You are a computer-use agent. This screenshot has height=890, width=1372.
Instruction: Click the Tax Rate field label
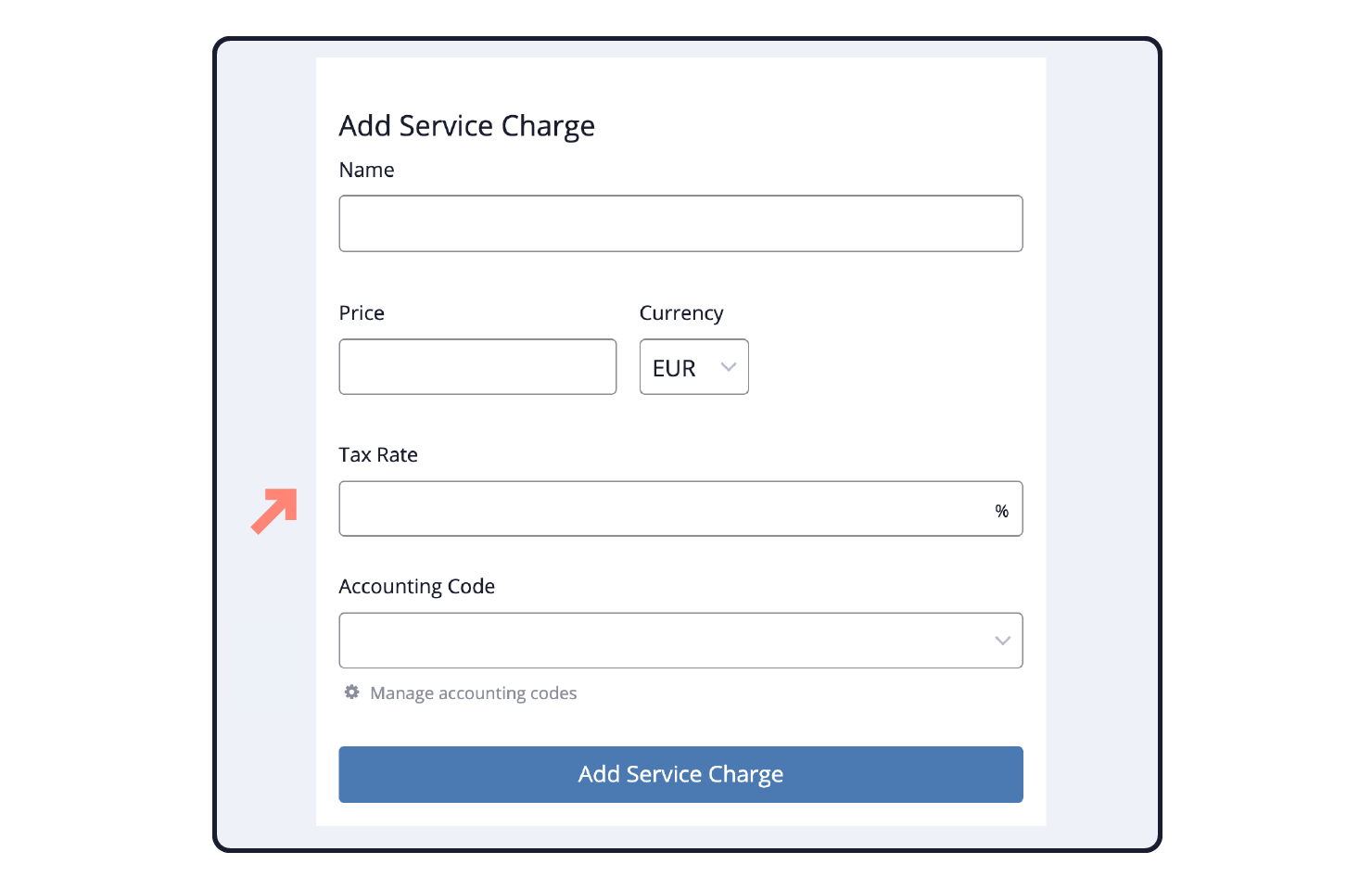[x=378, y=455]
